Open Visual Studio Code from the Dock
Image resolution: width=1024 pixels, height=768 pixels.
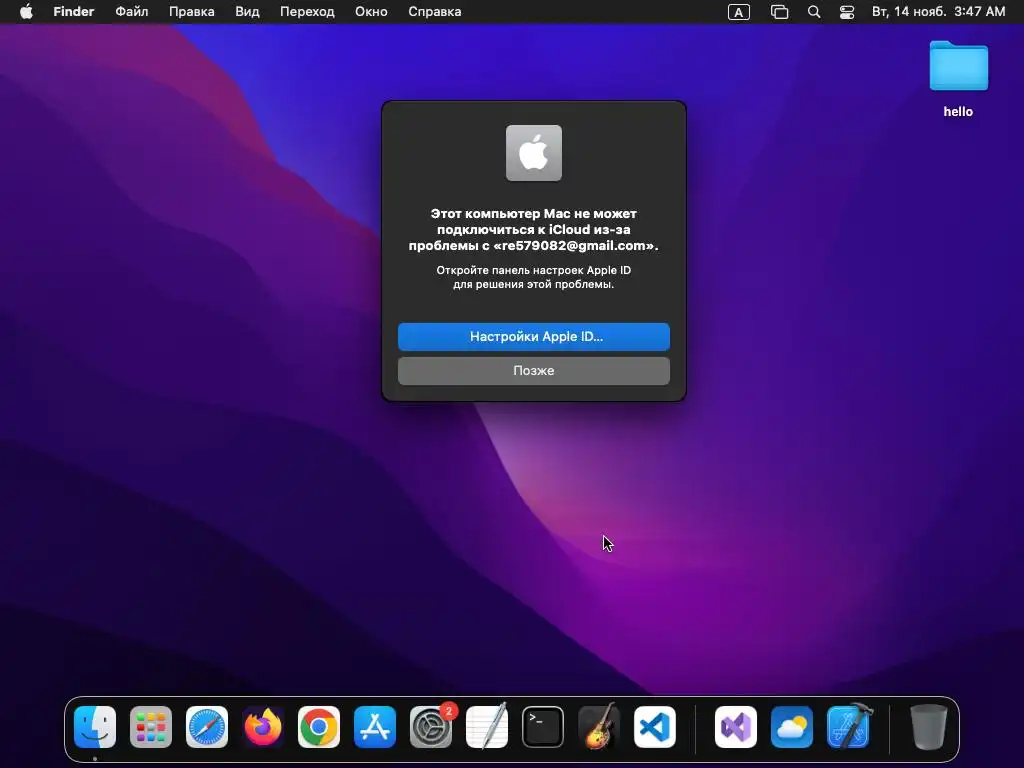tap(655, 727)
